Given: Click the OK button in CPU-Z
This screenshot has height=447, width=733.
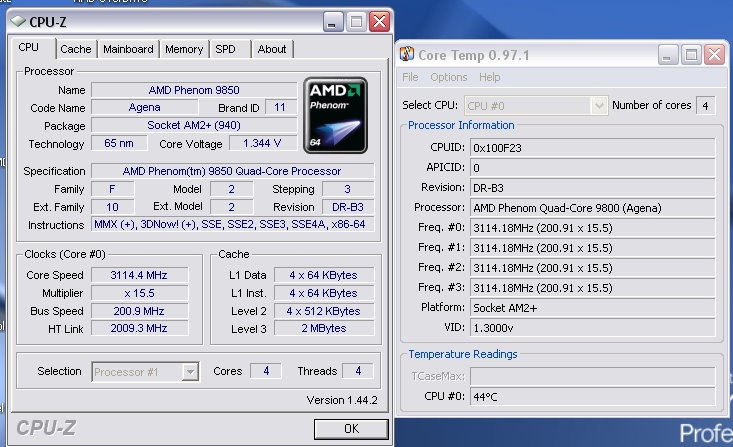Looking at the screenshot, I should point(351,429).
